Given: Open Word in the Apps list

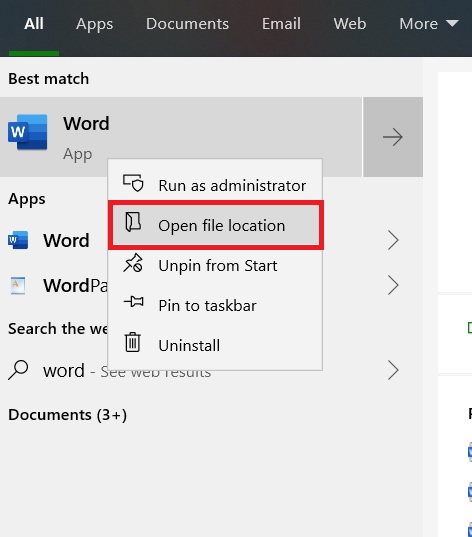Looking at the screenshot, I should coord(66,240).
